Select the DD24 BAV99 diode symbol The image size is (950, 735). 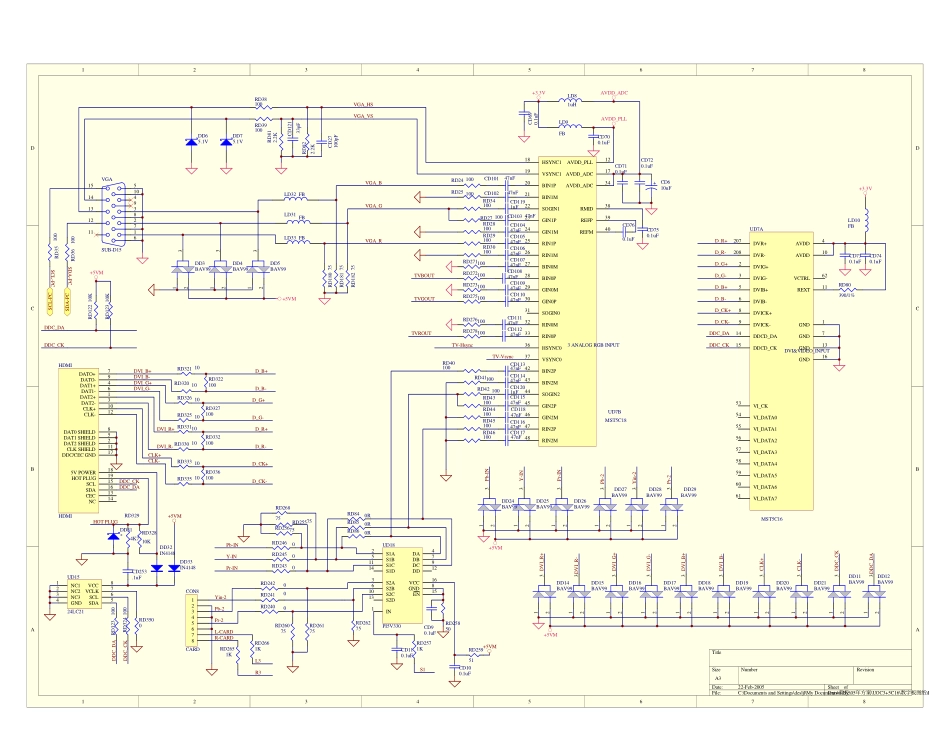tap(488, 507)
